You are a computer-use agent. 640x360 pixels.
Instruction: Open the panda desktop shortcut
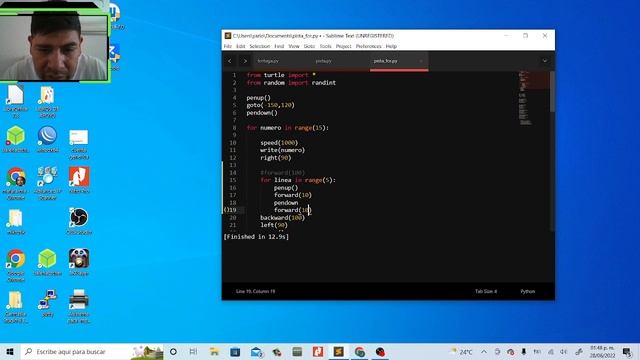coord(79,262)
